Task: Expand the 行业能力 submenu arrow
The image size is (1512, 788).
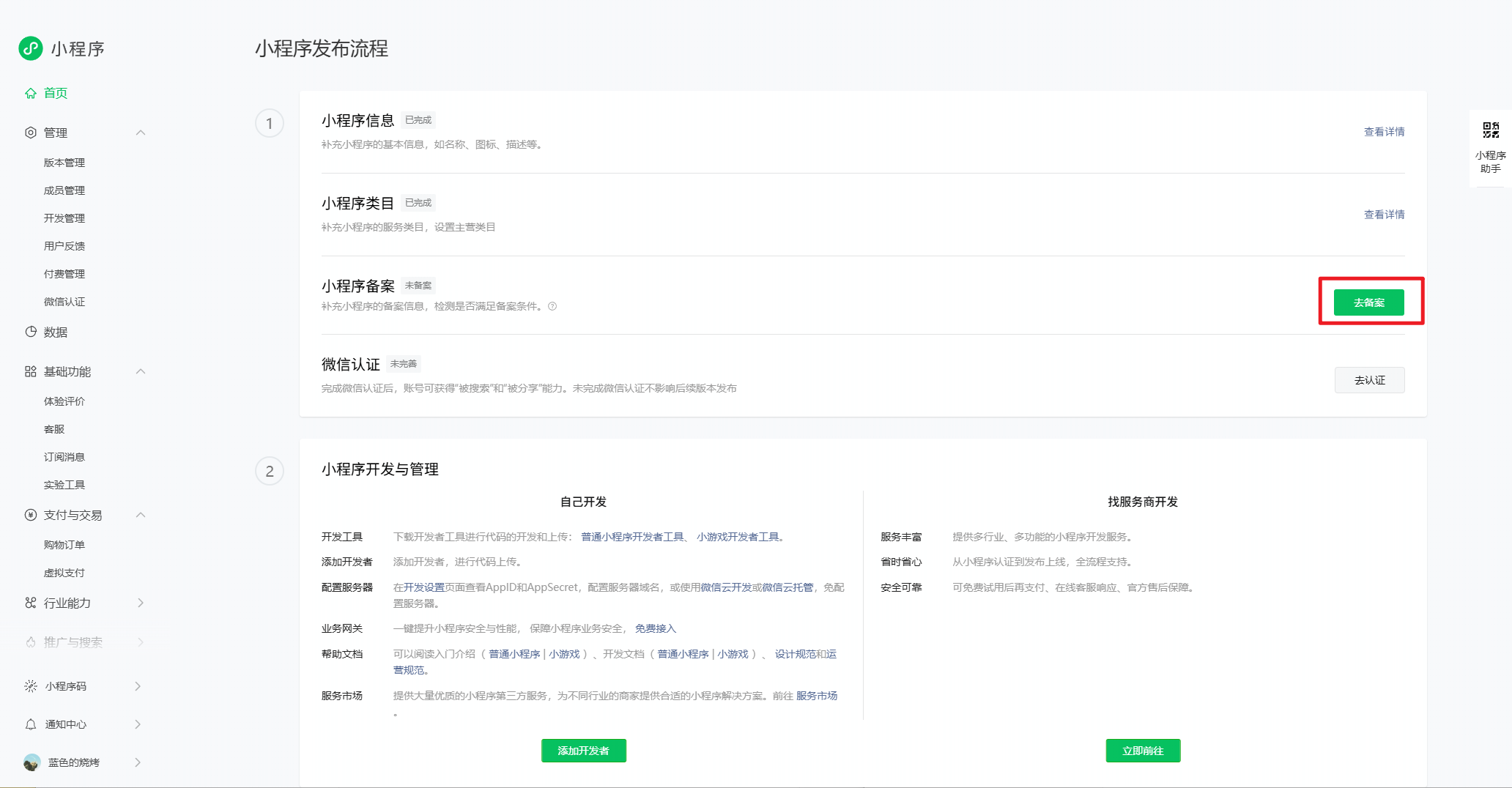Action: click(141, 603)
